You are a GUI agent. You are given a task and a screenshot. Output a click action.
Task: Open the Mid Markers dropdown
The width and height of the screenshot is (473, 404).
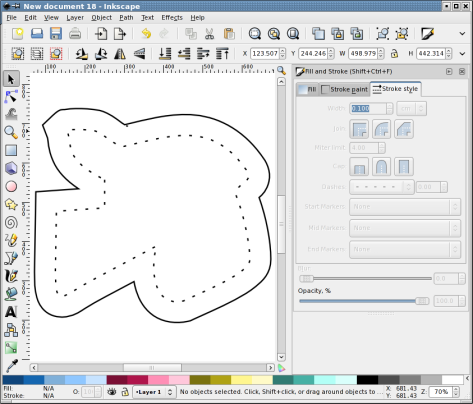[405, 228]
